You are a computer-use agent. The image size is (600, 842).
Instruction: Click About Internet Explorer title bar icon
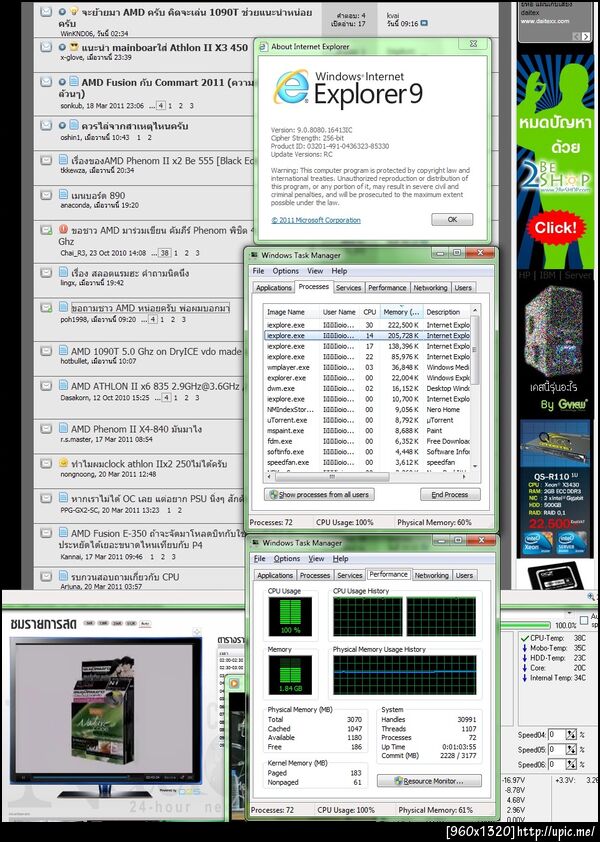pyautogui.click(x=264, y=47)
